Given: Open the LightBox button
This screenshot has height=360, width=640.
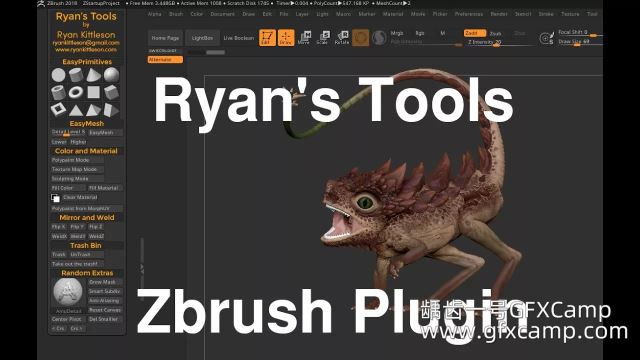Looking at the screenshot, I should pos(202,38).
